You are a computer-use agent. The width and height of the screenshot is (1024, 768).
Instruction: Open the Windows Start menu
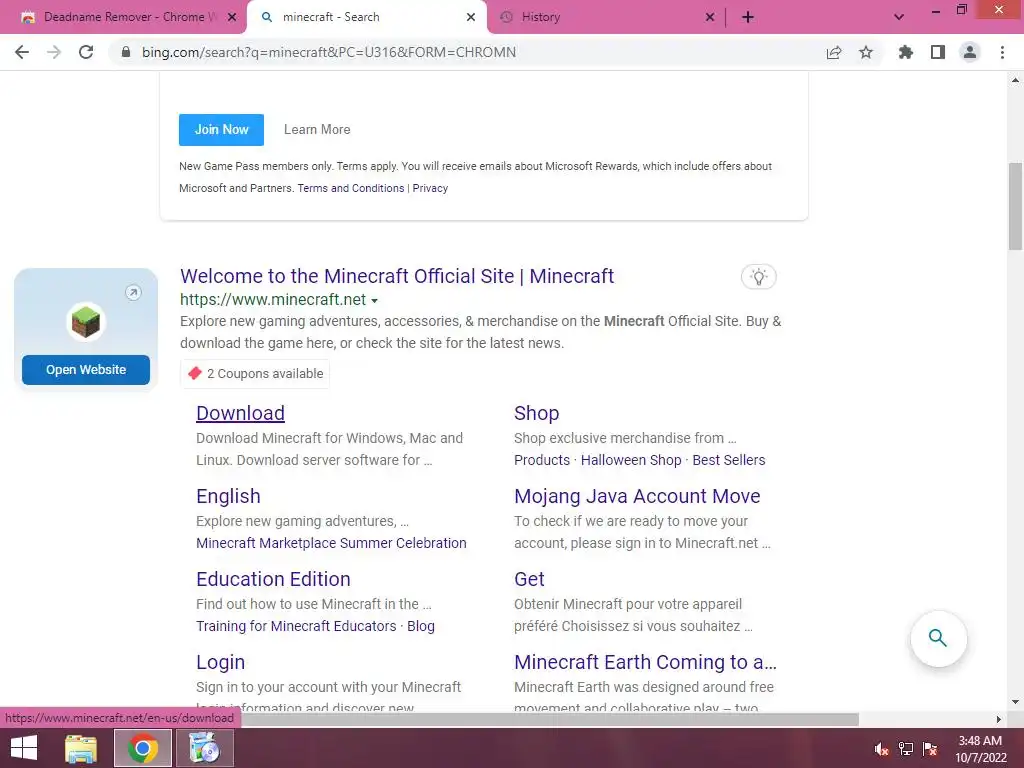click(24, 748)
